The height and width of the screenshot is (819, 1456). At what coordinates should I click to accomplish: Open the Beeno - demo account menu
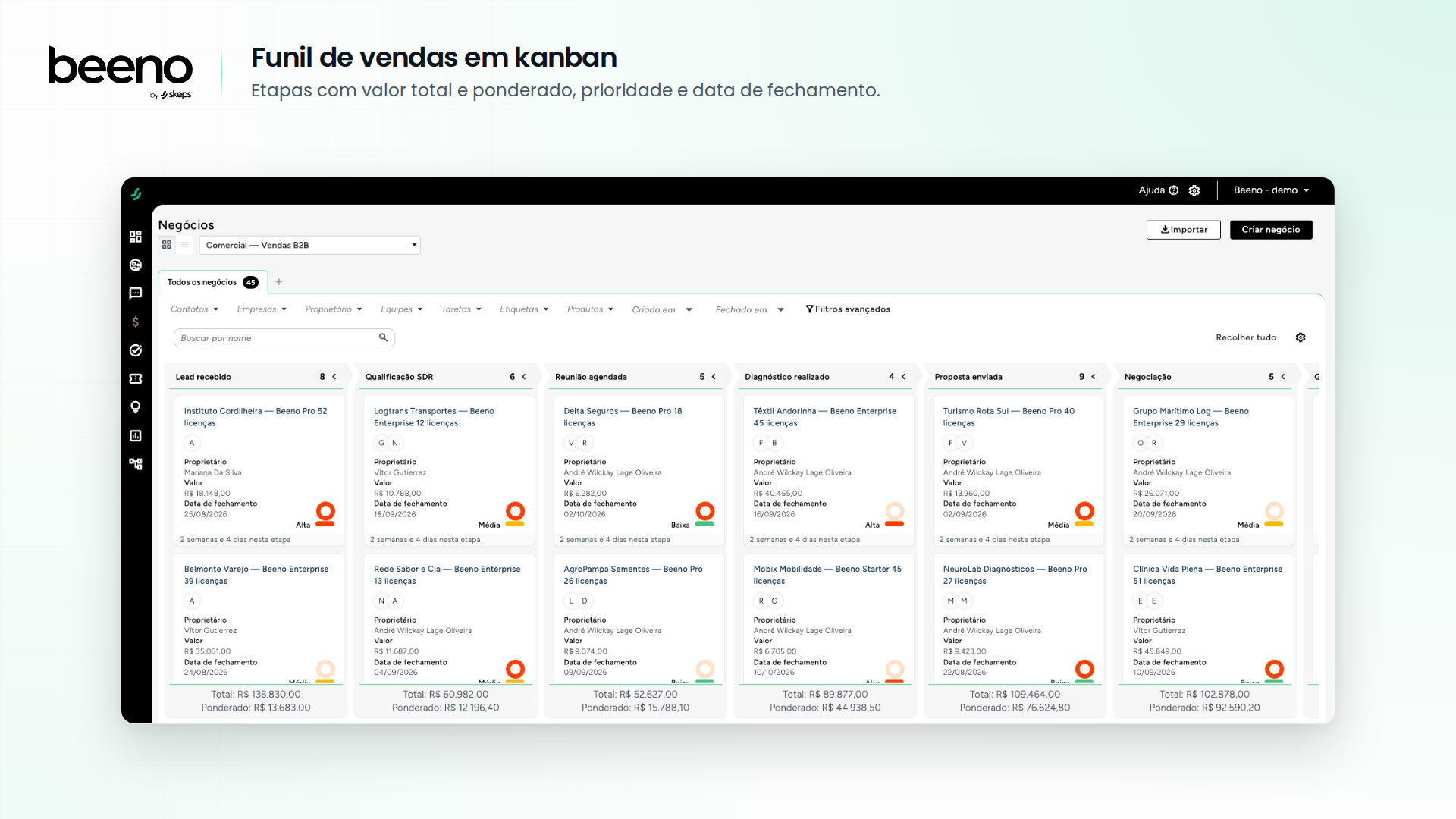[x=1272, y=190]
